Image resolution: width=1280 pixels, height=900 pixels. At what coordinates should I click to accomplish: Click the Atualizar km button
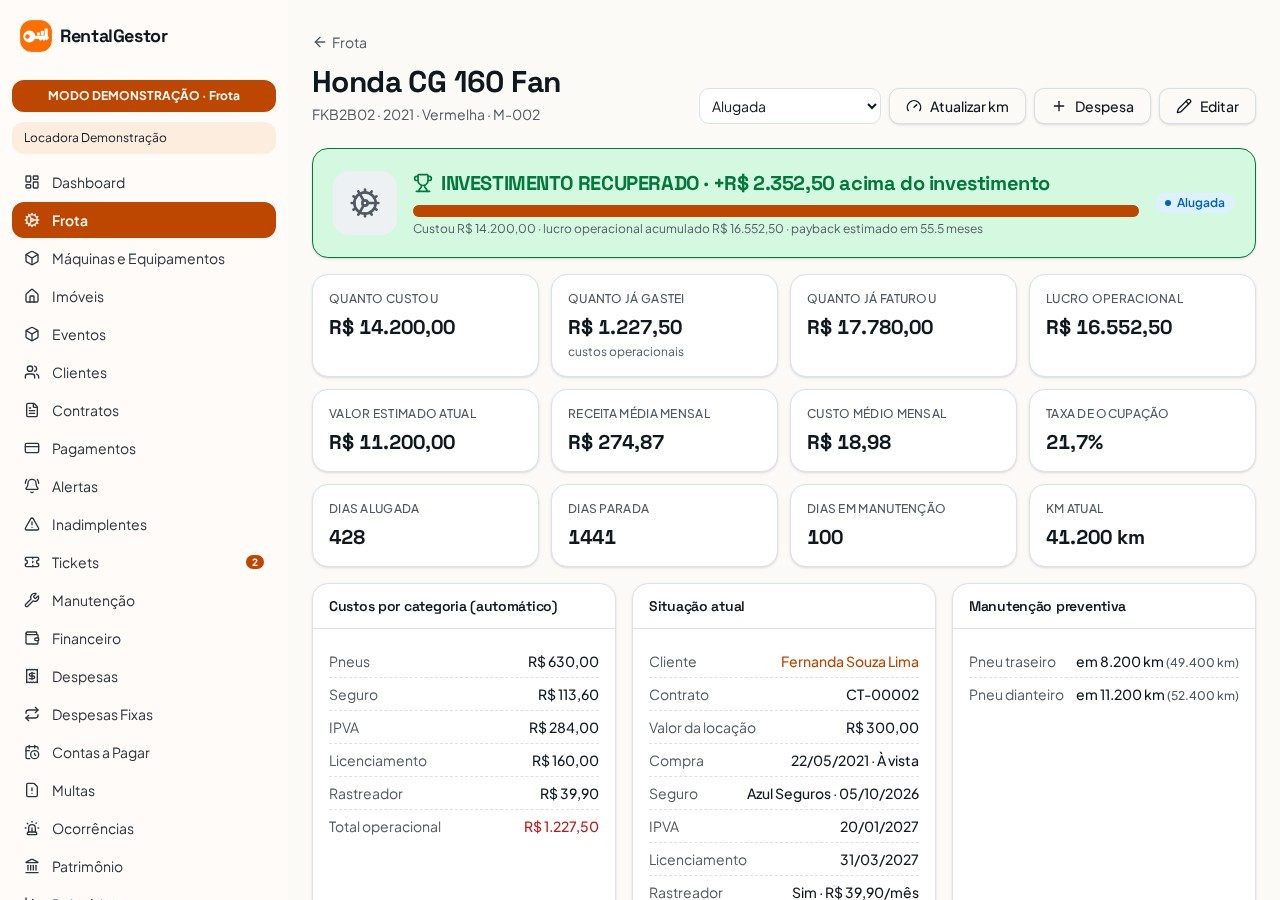(x=957, y=106)
